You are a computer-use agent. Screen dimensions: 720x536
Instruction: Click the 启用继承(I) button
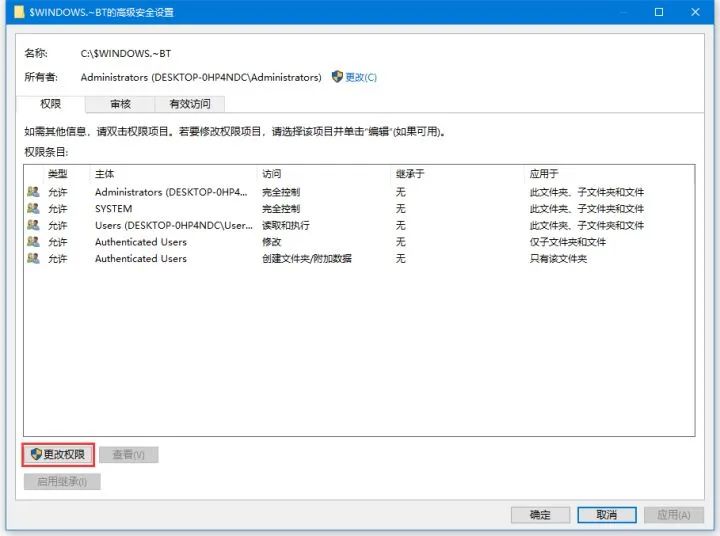pos(62,481)
